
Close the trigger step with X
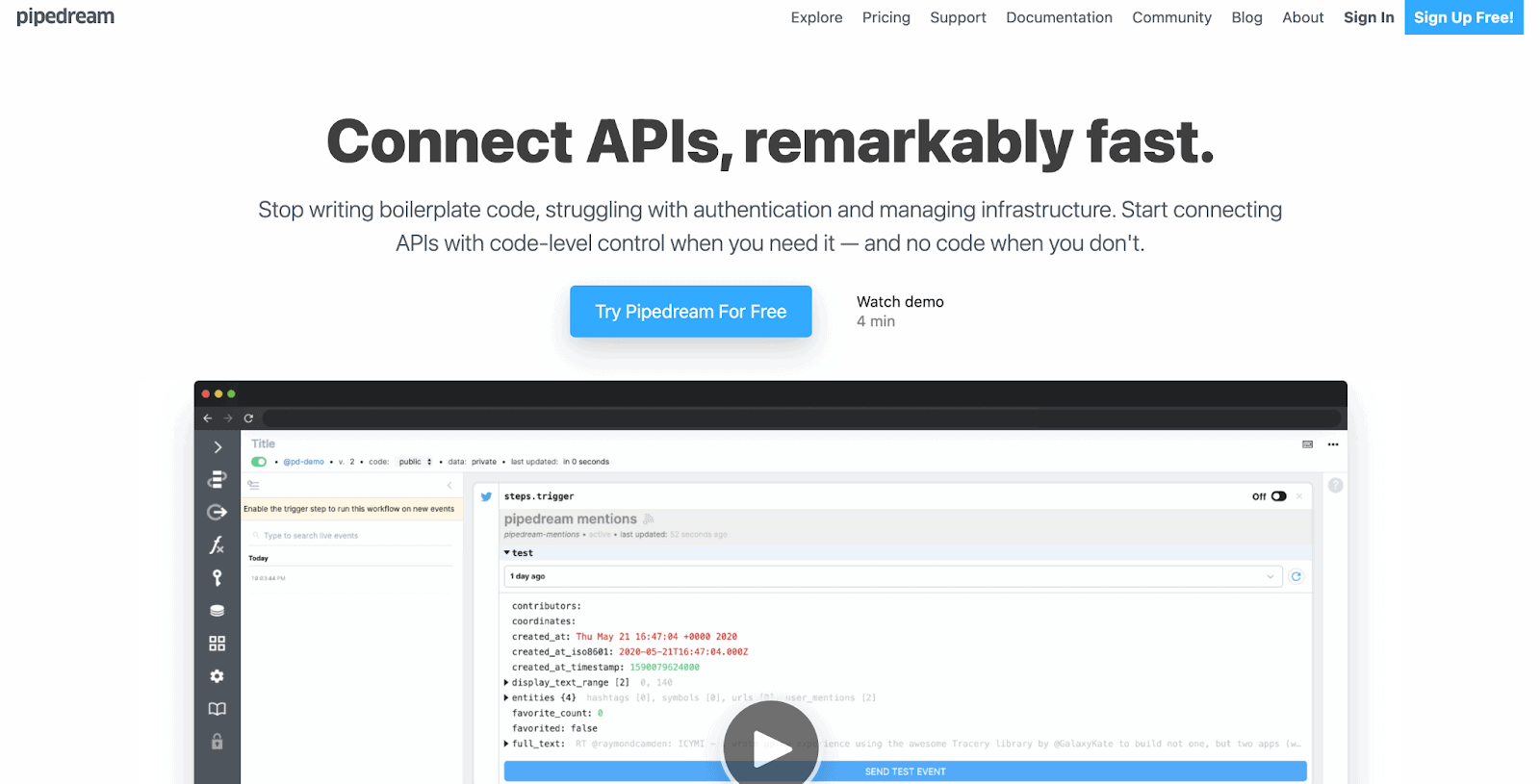coord(1299,496)
